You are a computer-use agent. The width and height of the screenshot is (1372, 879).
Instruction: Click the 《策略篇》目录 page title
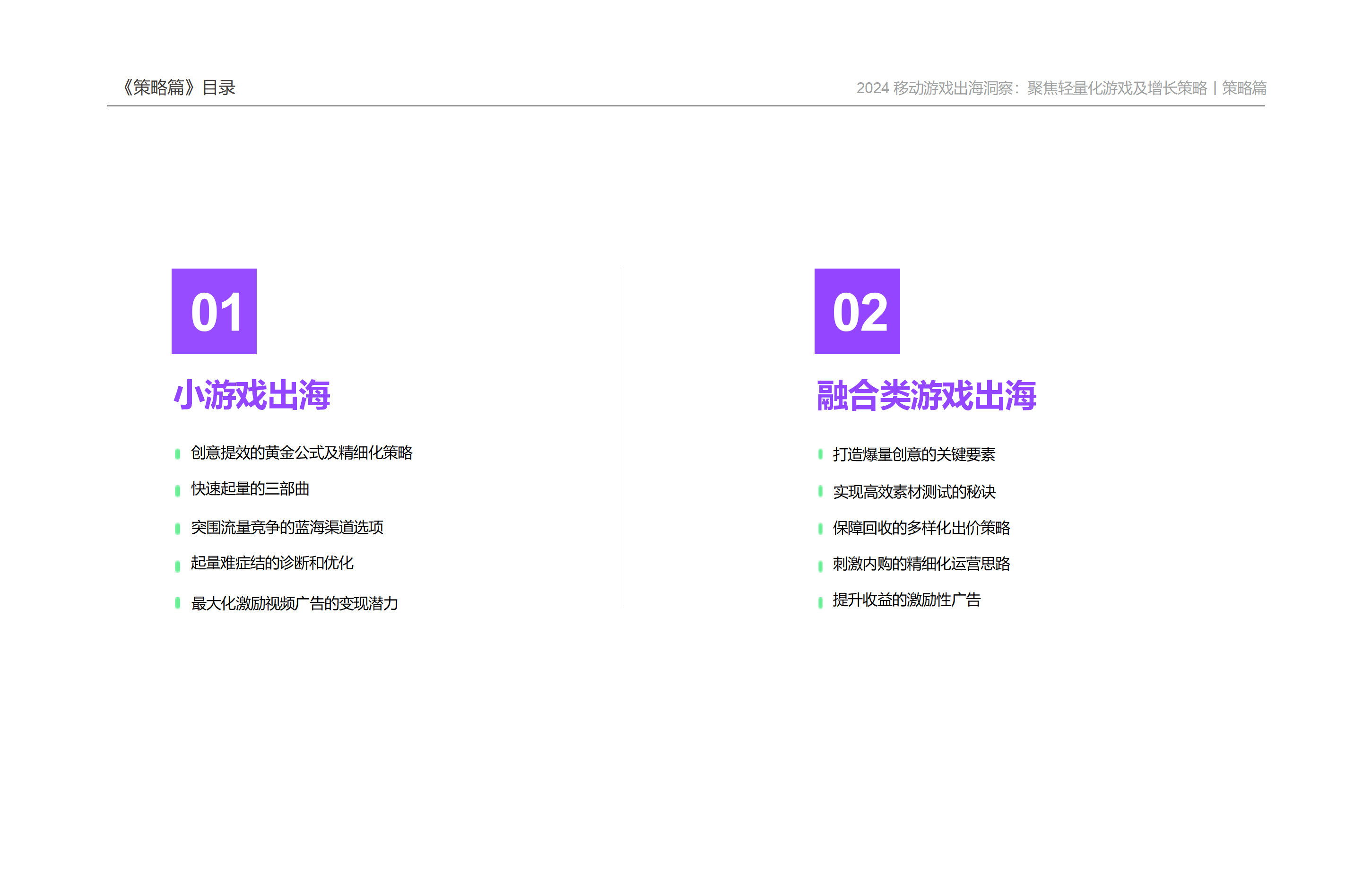179,87
